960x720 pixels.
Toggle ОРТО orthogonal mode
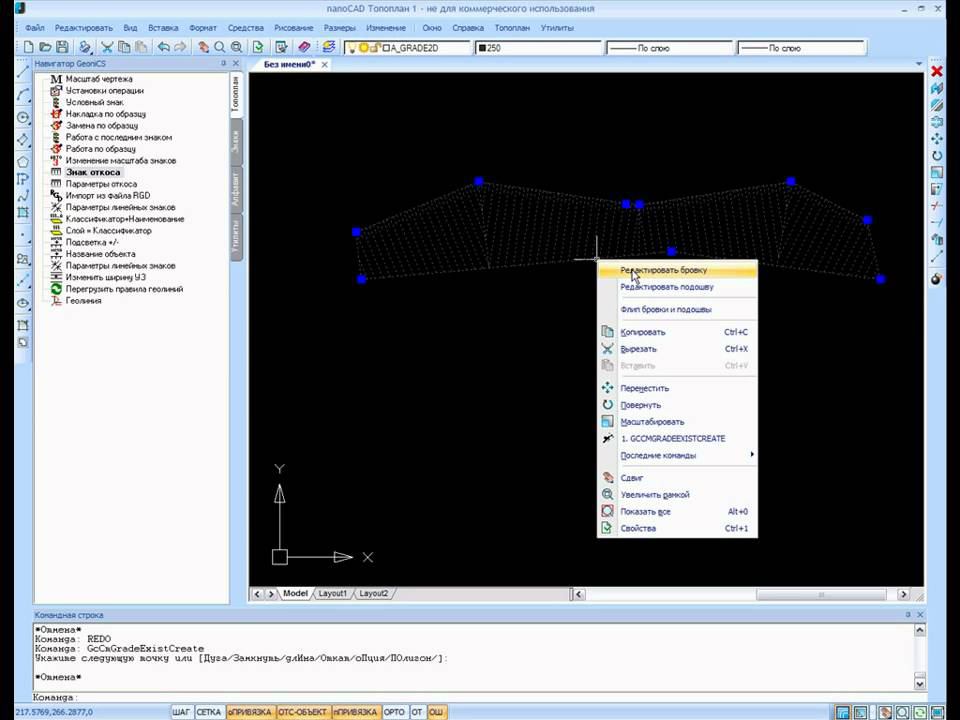tap(394, 712)
